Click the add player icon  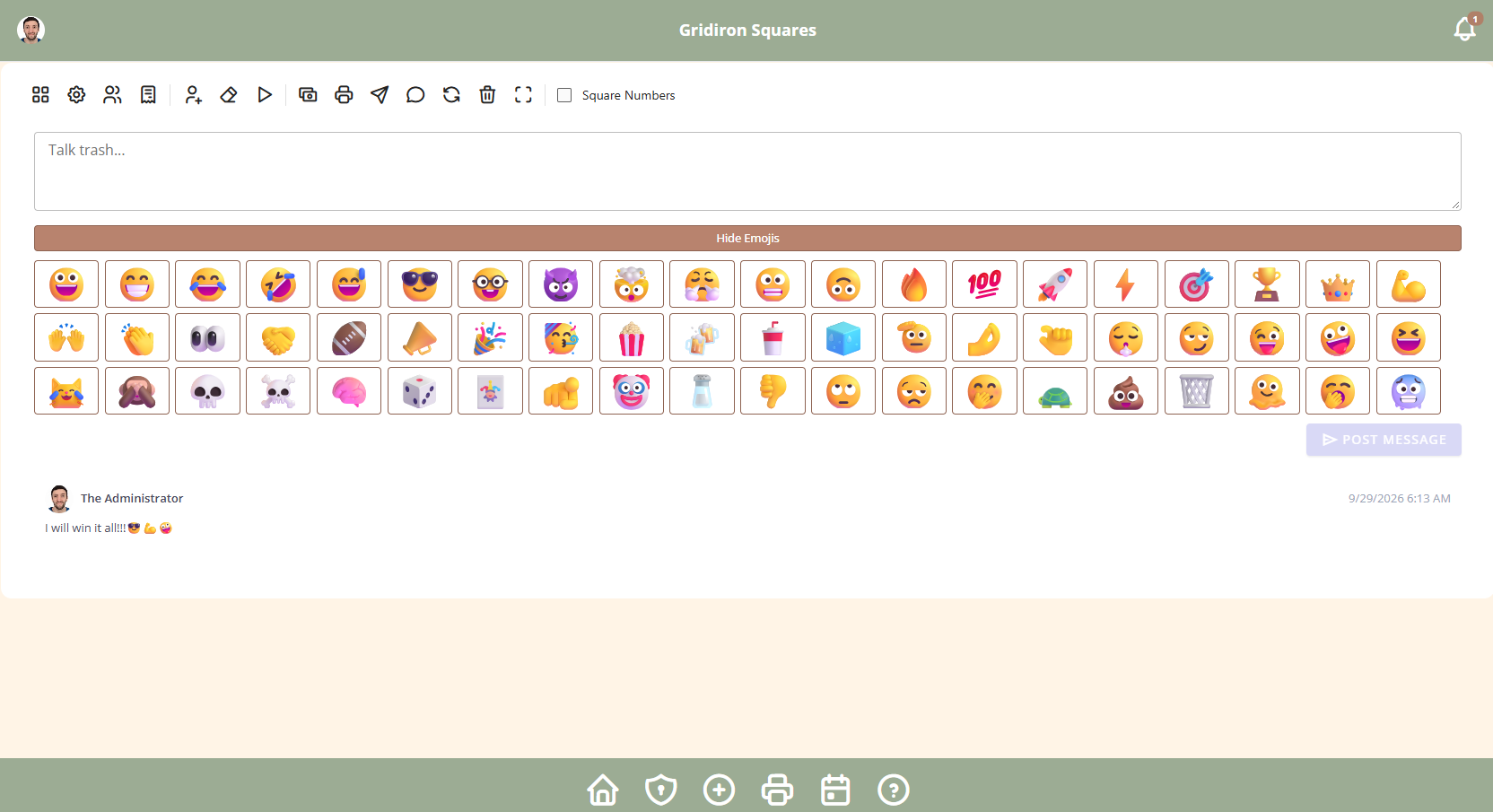coord(193,95)
